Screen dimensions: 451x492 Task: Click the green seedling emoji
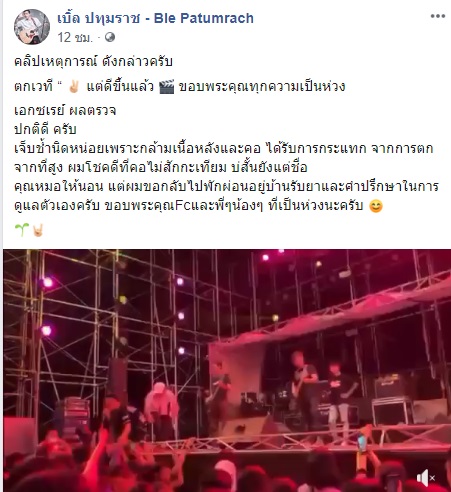(22, 230)
